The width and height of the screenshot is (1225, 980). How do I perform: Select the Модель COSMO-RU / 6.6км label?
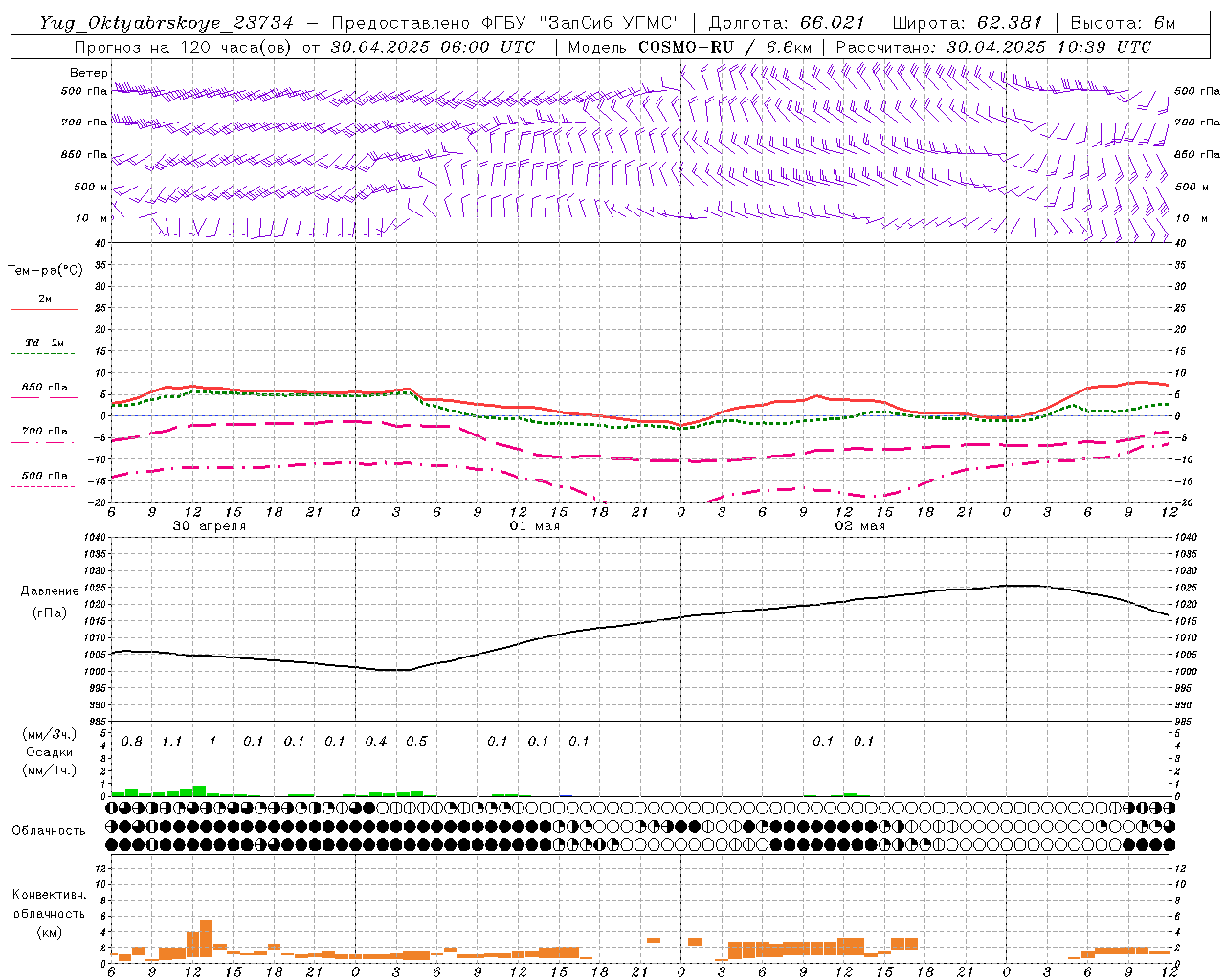[x=690, y=47]
